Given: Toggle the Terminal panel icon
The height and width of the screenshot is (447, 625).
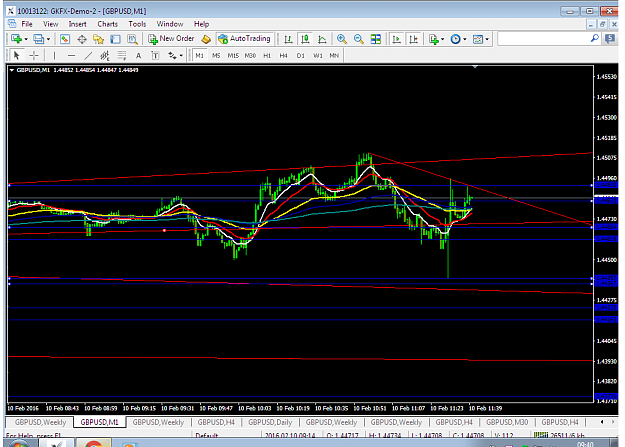Looking at the screenshot, I should 115,39.
